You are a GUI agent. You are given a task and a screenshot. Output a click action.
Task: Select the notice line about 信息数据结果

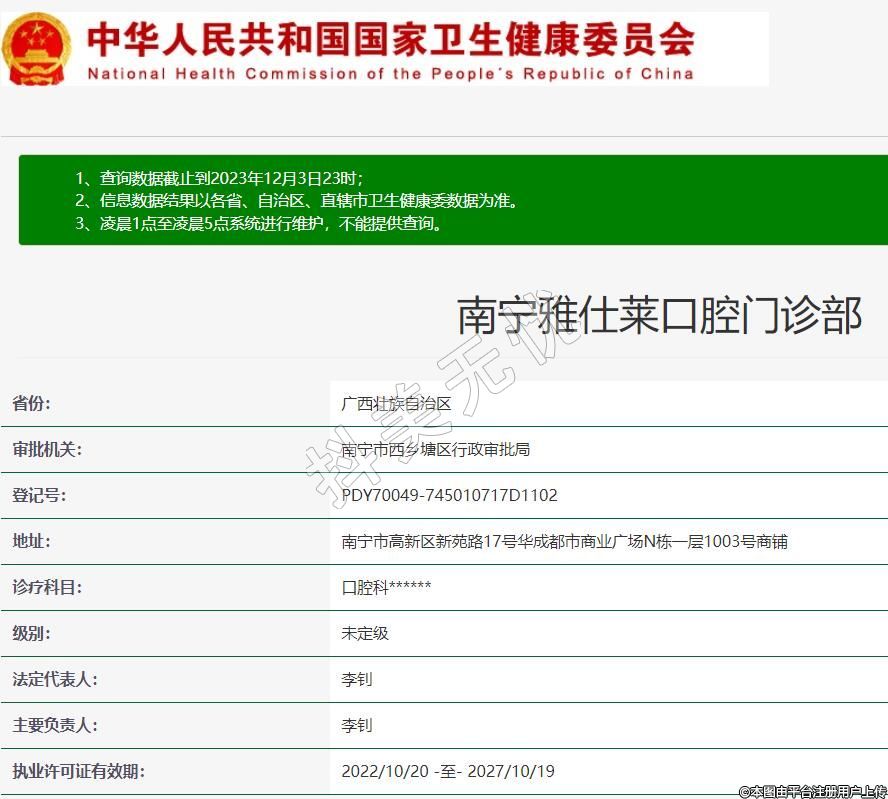(x=297, y=200)
